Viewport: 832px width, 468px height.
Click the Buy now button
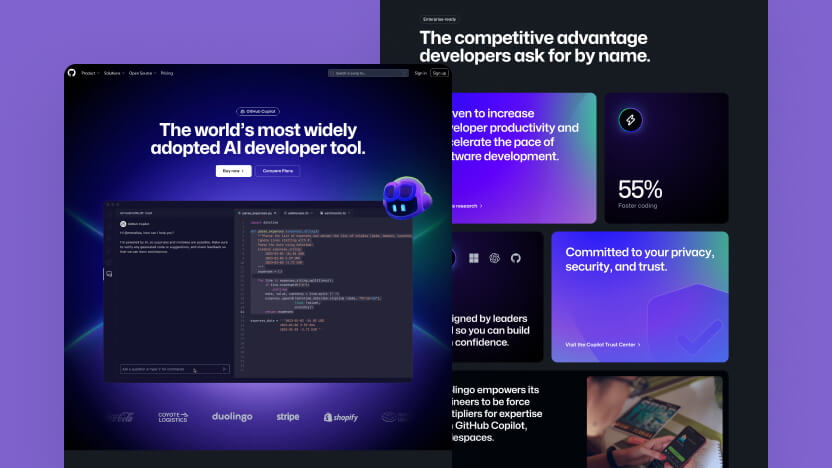[233, 171]
